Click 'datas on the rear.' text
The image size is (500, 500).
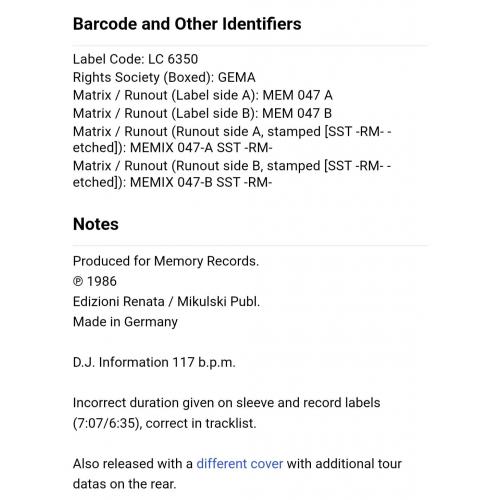click(124, 484)
